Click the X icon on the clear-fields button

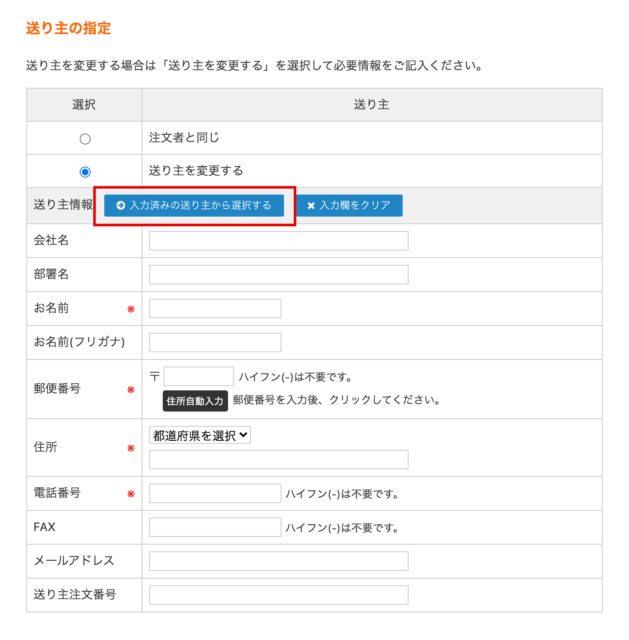[311, 206]
